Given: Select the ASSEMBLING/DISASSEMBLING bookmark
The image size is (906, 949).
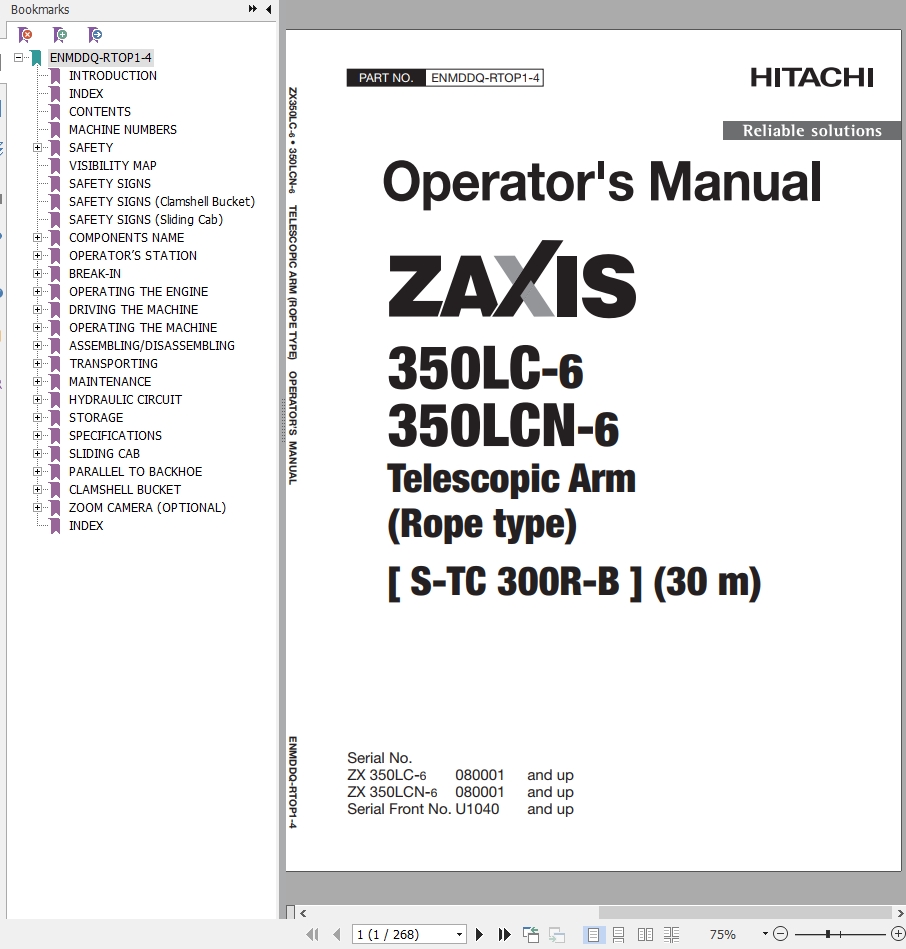Looking at the screenshot, I should click(x=152, y=346).
